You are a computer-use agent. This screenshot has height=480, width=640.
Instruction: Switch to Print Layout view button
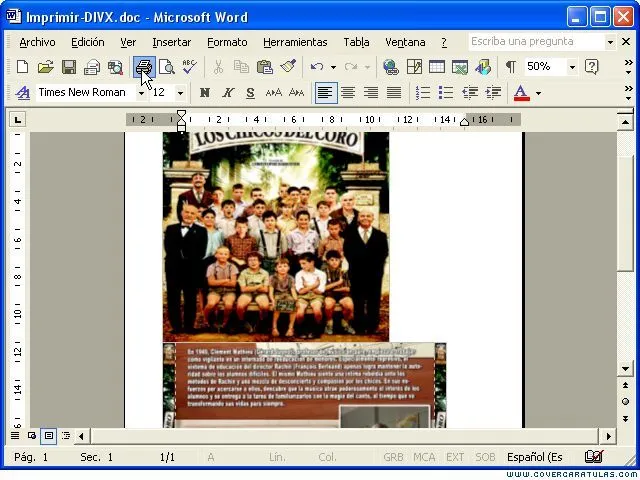coord(49,436)
